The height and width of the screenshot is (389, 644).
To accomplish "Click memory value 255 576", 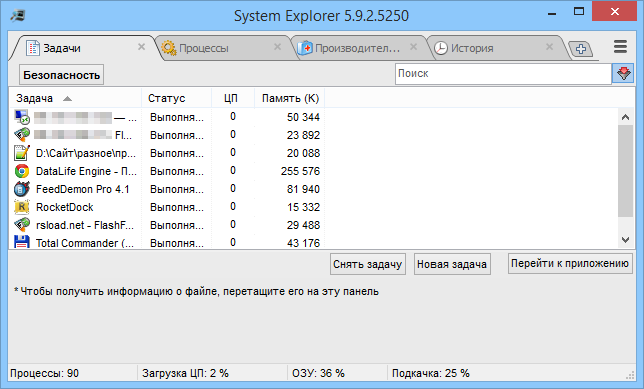I will [x=300, y=171].
